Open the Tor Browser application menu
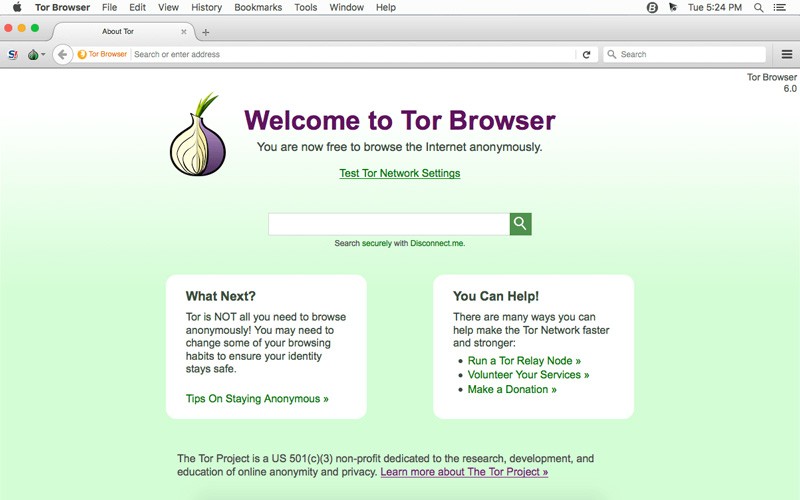Viewport: 800px width, 500px height. [62, 7]
